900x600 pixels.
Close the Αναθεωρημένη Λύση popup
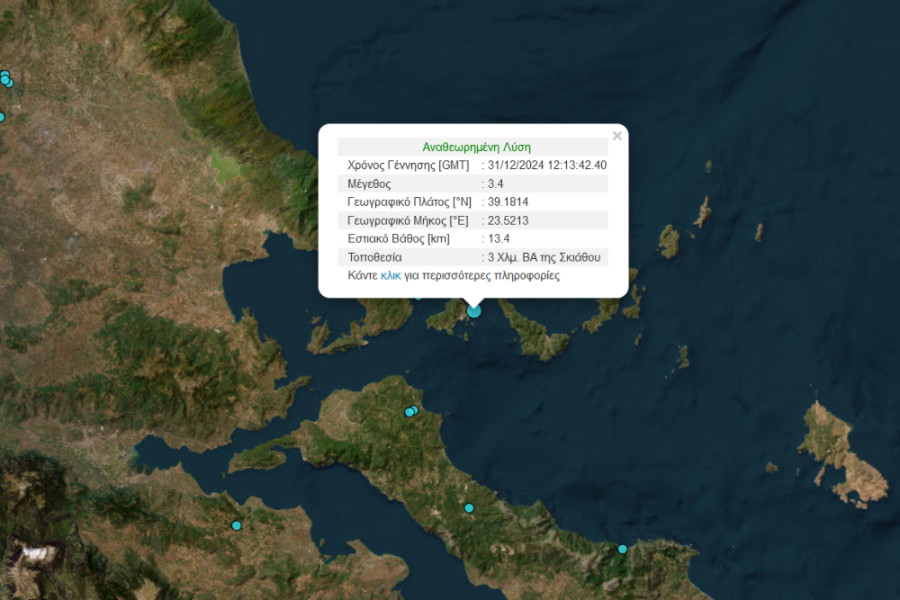[617, 135]
